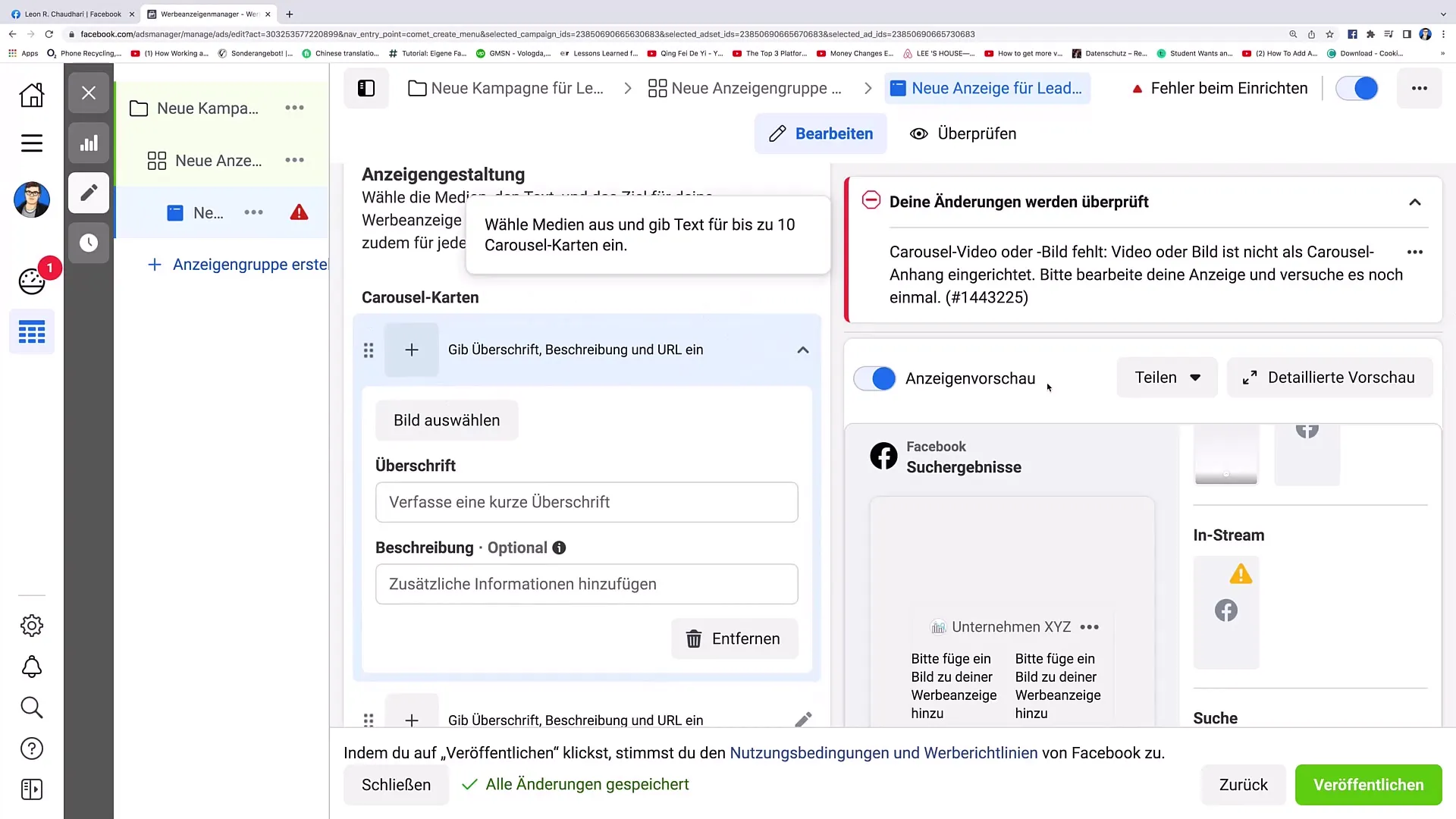Open options for Neue Kampa... campaign

(294, 108)
